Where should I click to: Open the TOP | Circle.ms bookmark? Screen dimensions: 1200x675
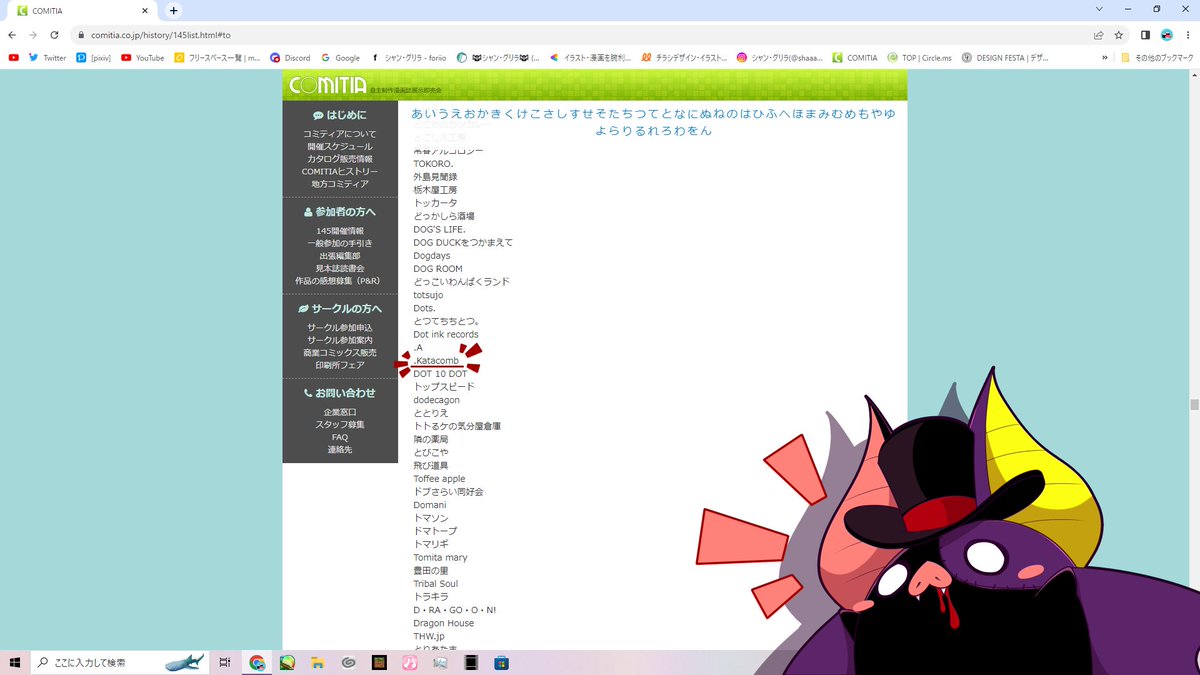[x=919, y=58]
